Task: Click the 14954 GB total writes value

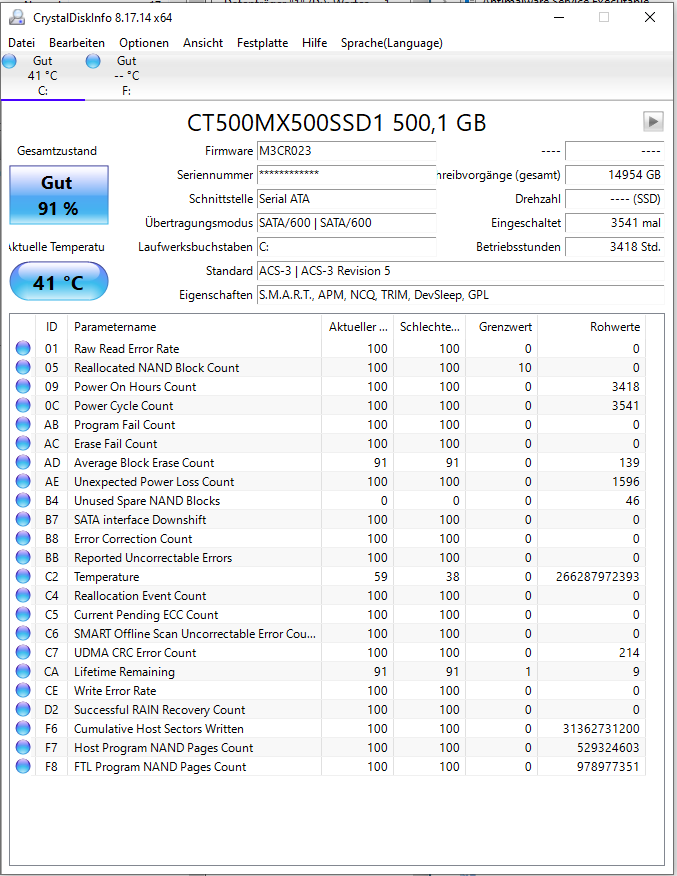Action: pyautogui.click(x=614, y=175)
